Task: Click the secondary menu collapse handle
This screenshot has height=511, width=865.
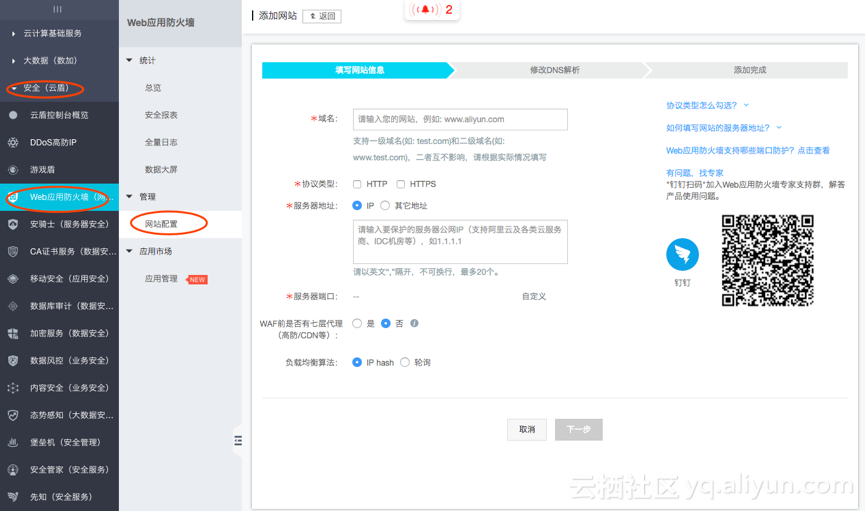Action: pyautogui.click(x=238, y=440)
